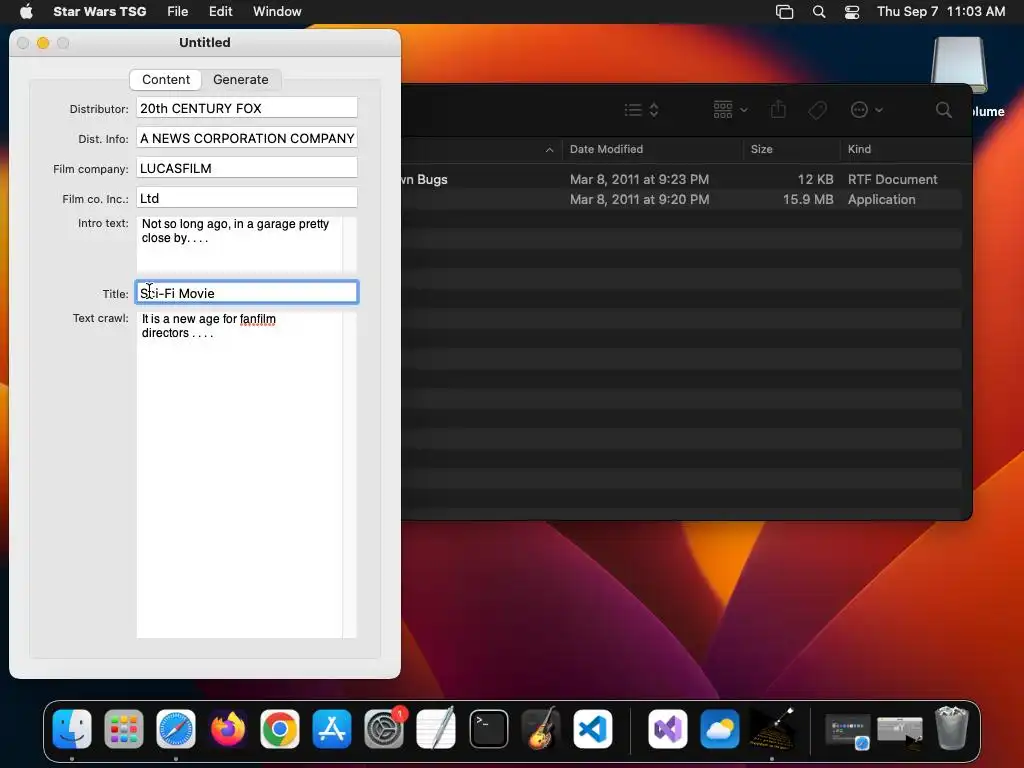This screenshot has height=768, width=1024.
Task: Click the Film company field LUCASFILM
Action: (247, 168)
